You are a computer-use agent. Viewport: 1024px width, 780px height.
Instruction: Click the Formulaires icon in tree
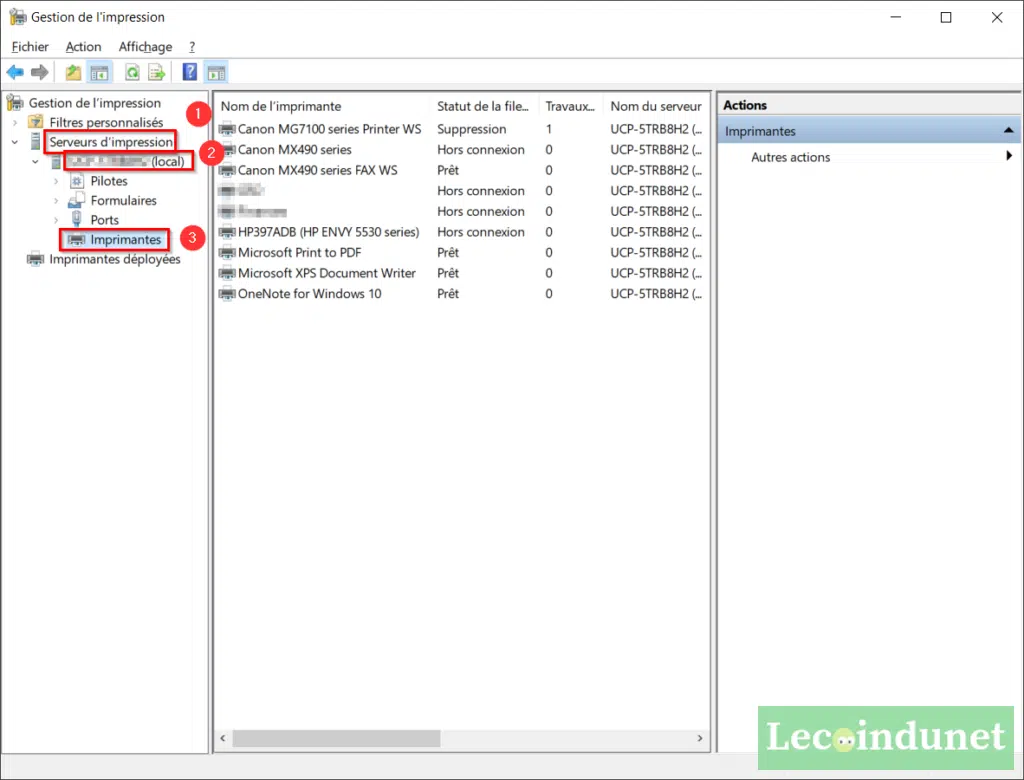point(76,200)
